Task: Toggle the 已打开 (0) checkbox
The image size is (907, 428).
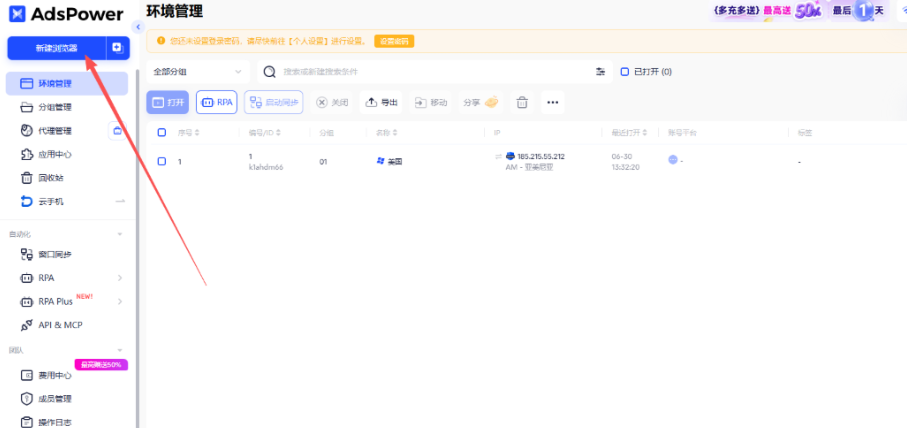Action: 624,72
